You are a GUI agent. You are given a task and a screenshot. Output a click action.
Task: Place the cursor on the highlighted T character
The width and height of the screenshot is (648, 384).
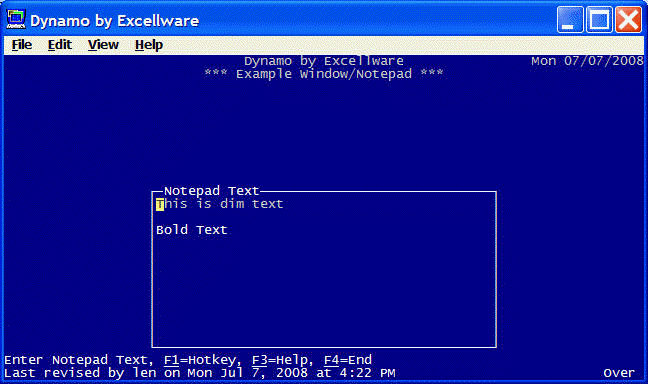(160, 204)
